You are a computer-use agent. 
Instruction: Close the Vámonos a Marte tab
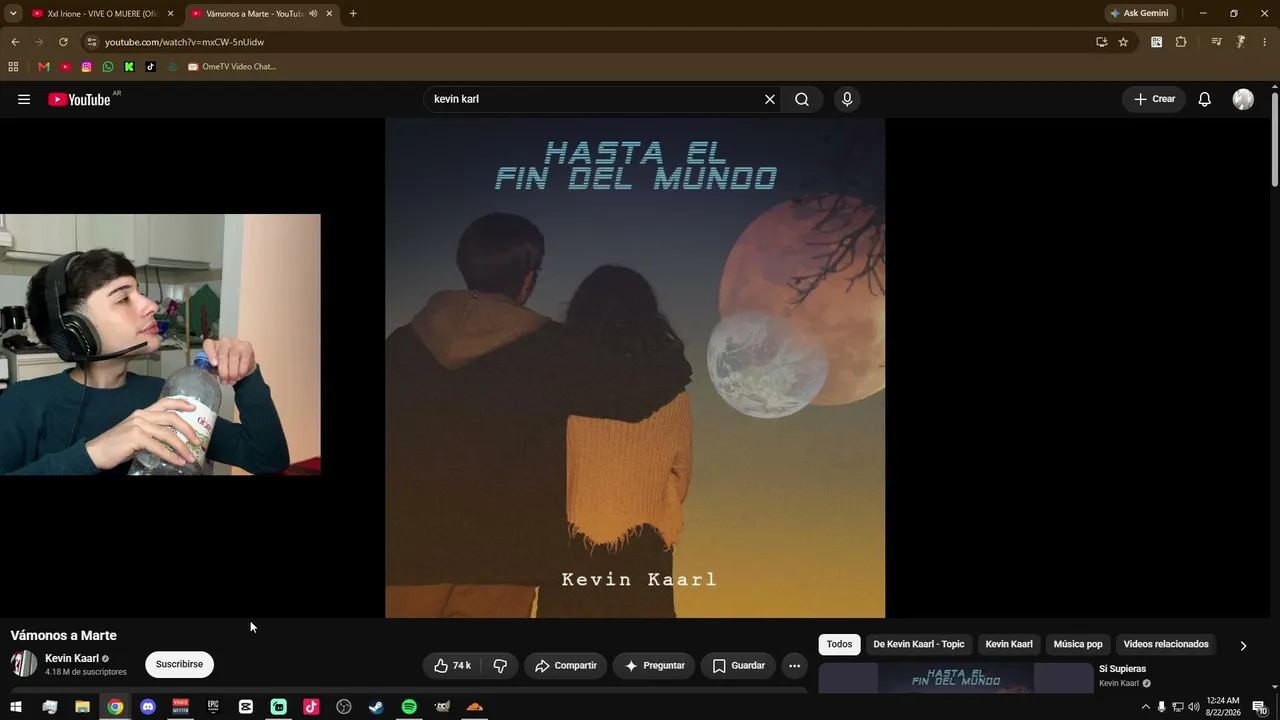point(329,14)
